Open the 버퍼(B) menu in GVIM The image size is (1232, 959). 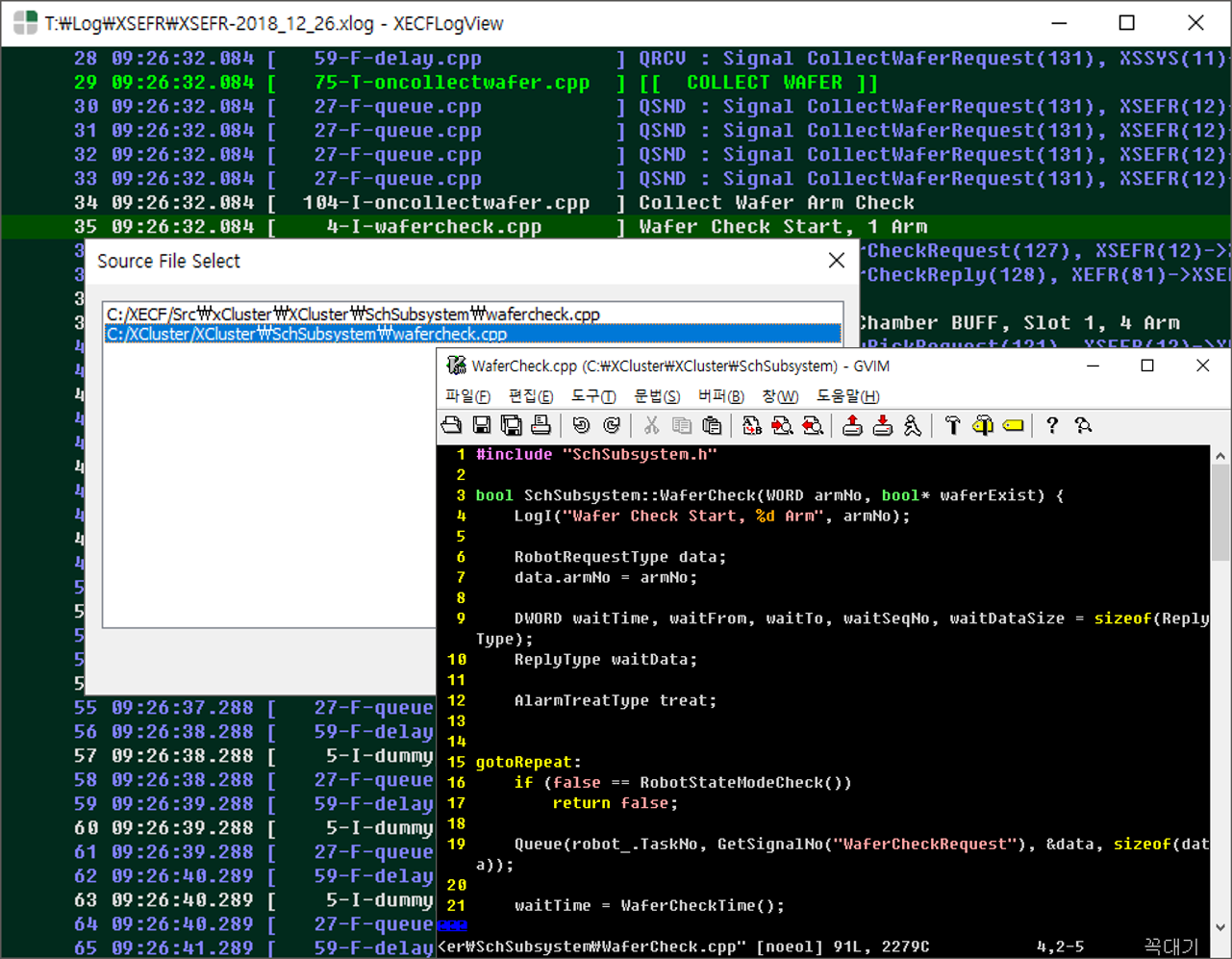tap(720, 396)
